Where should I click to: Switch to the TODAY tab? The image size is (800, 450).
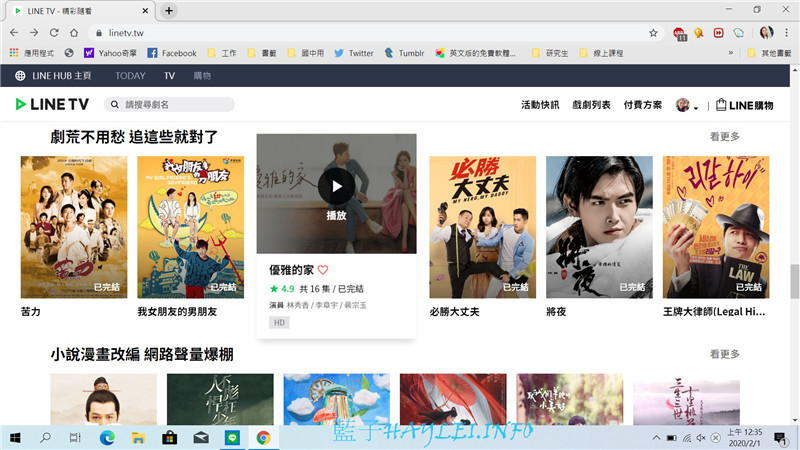point(130,76)
